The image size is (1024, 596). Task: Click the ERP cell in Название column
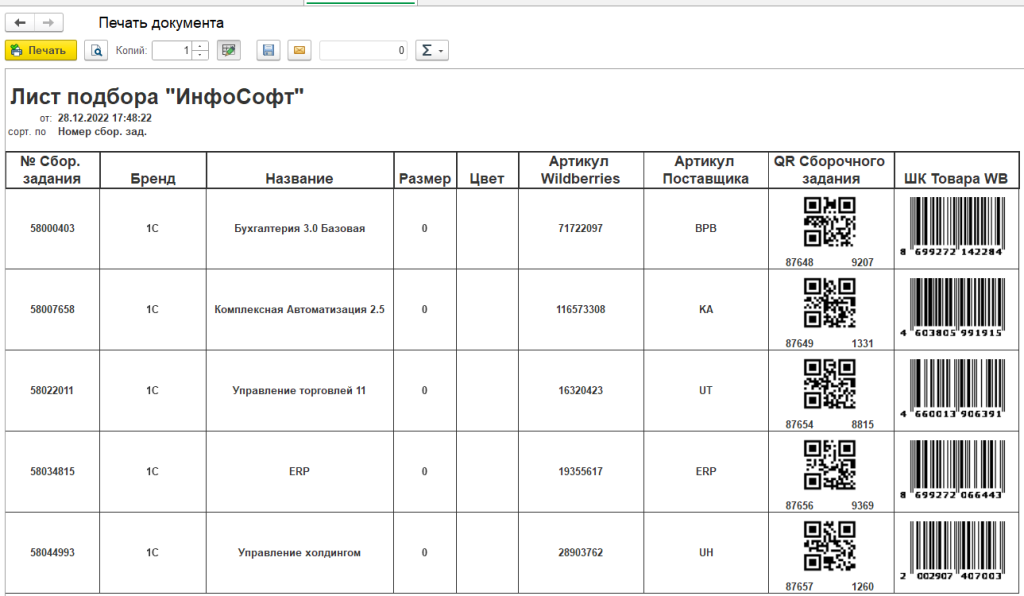(x=299, y=471)
